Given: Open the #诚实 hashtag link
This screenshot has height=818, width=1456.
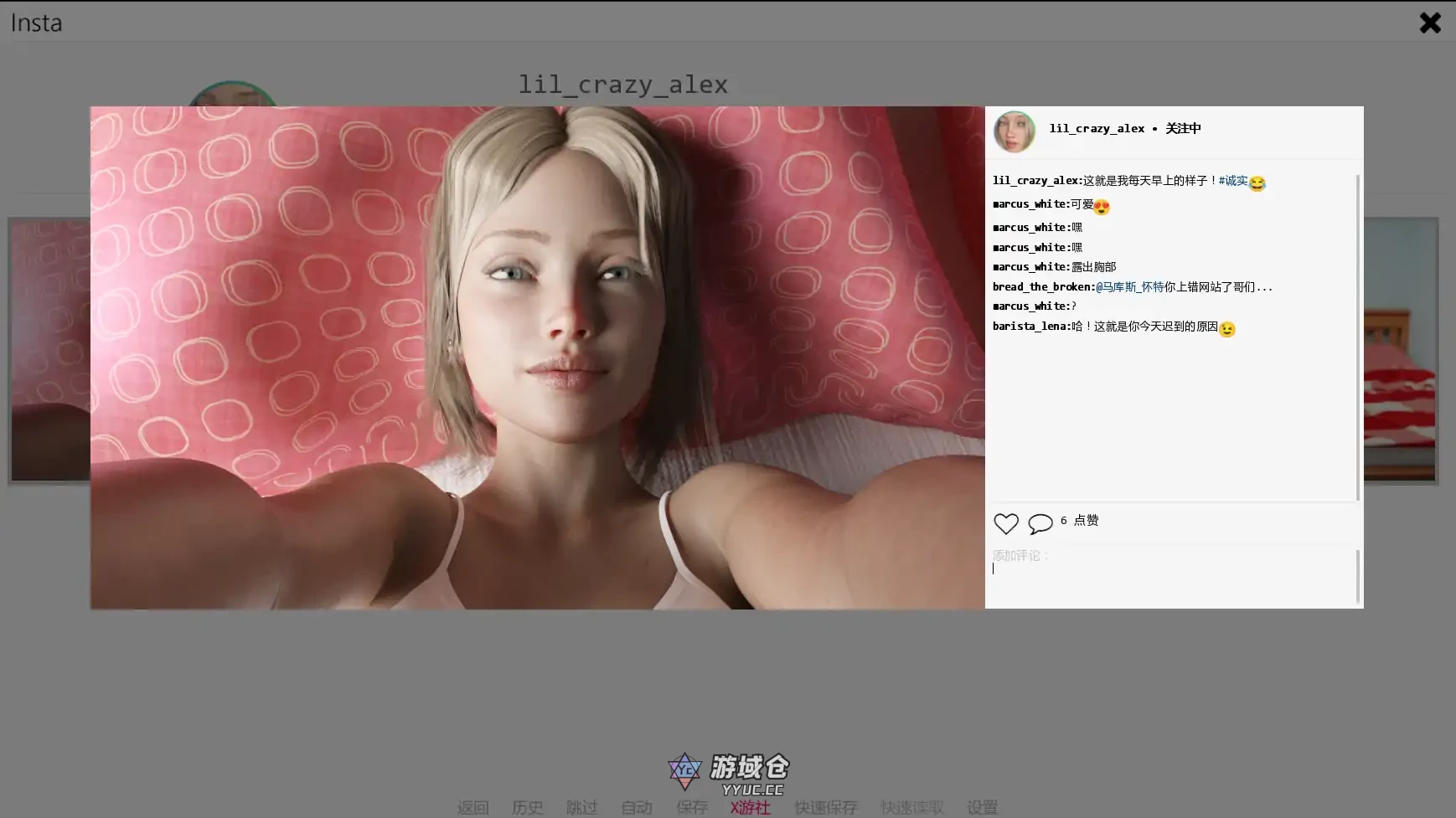Looking at the screenshot, I should [1232, 181].
